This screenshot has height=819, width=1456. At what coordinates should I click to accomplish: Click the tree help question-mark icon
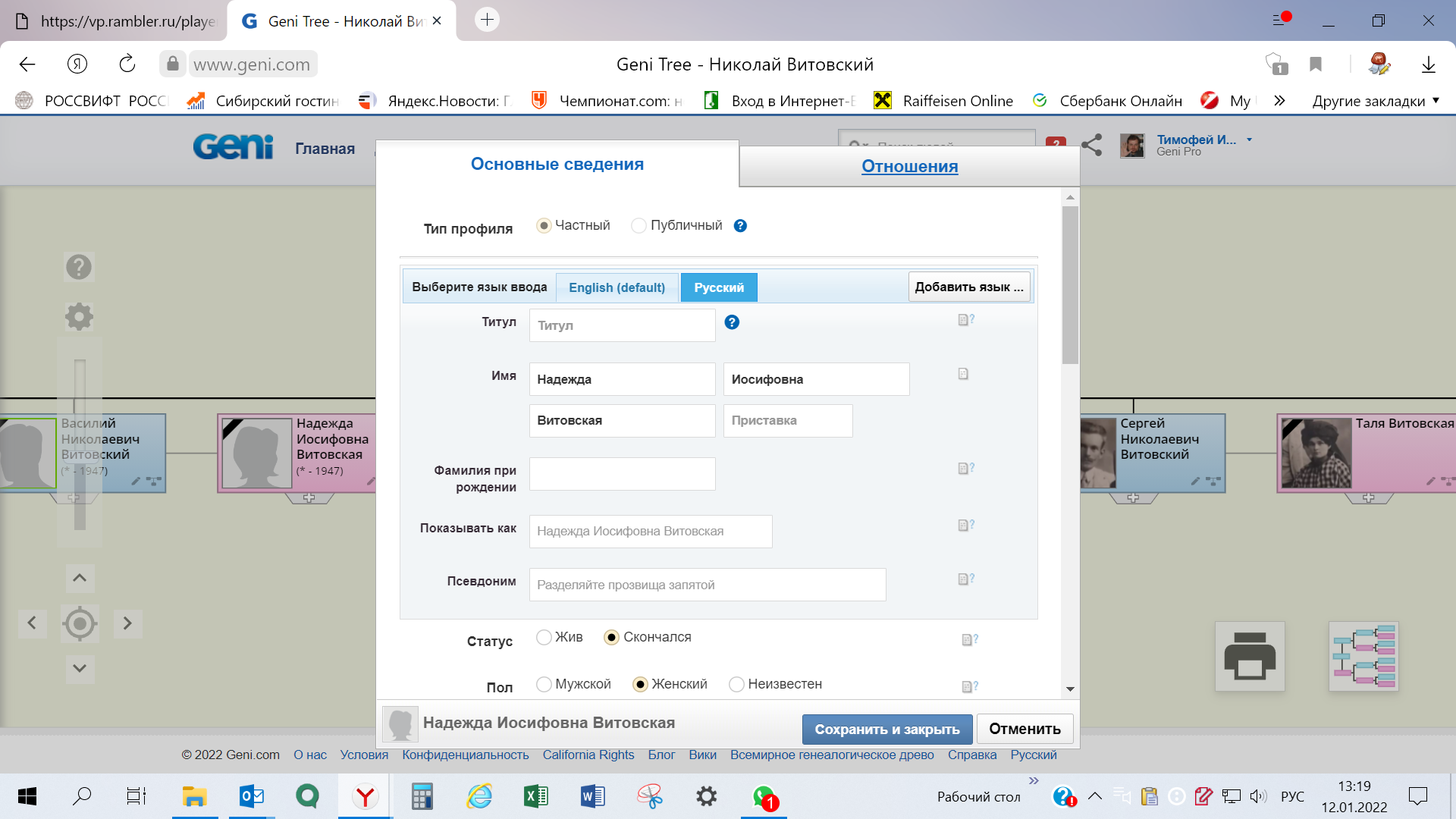[79, 267]
